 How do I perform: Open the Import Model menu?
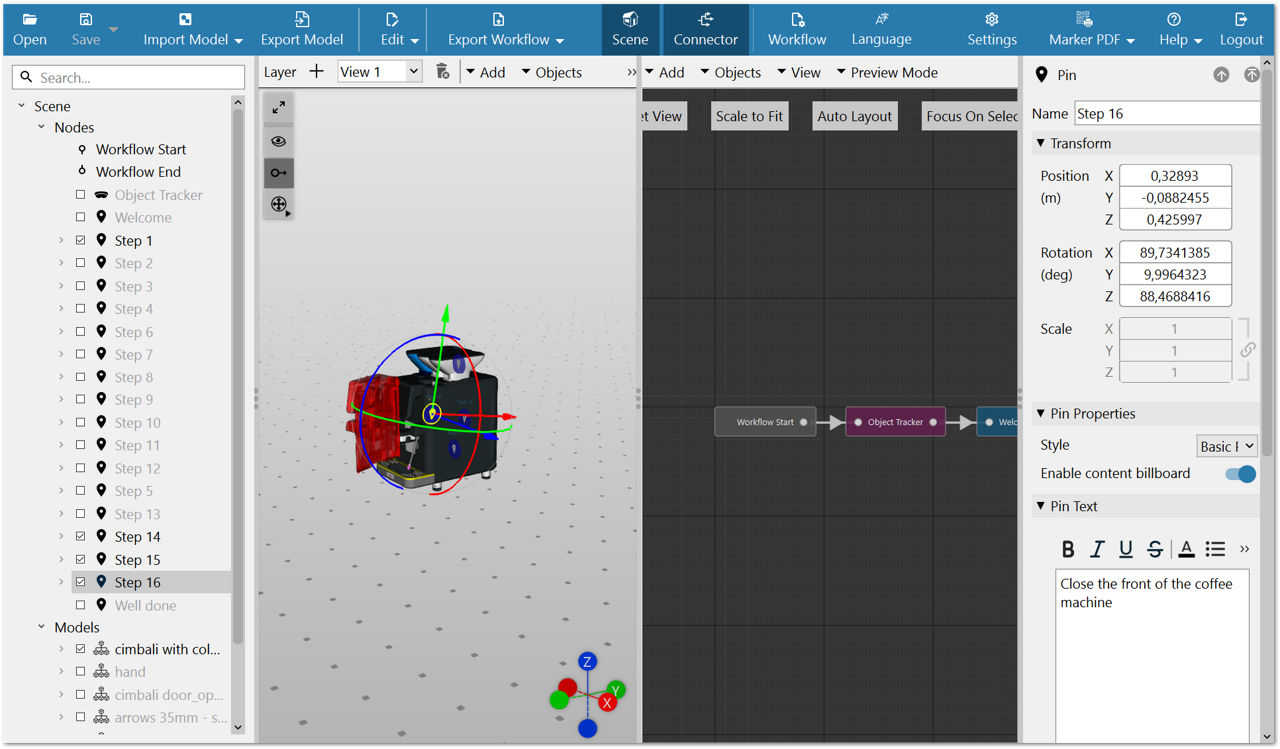192,29
